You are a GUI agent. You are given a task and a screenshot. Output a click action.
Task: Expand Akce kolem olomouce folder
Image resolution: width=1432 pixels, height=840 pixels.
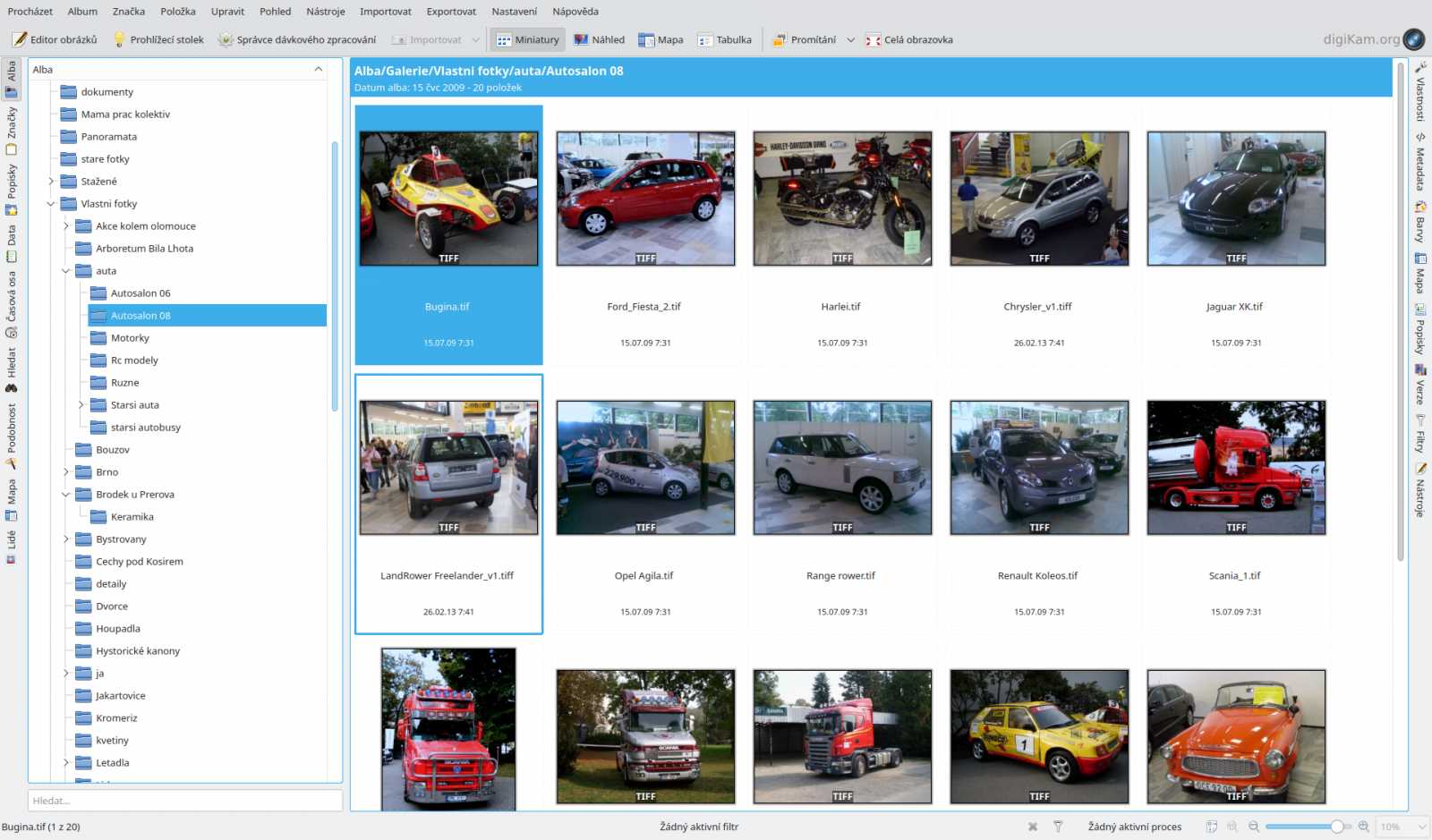tap(66, 226)
